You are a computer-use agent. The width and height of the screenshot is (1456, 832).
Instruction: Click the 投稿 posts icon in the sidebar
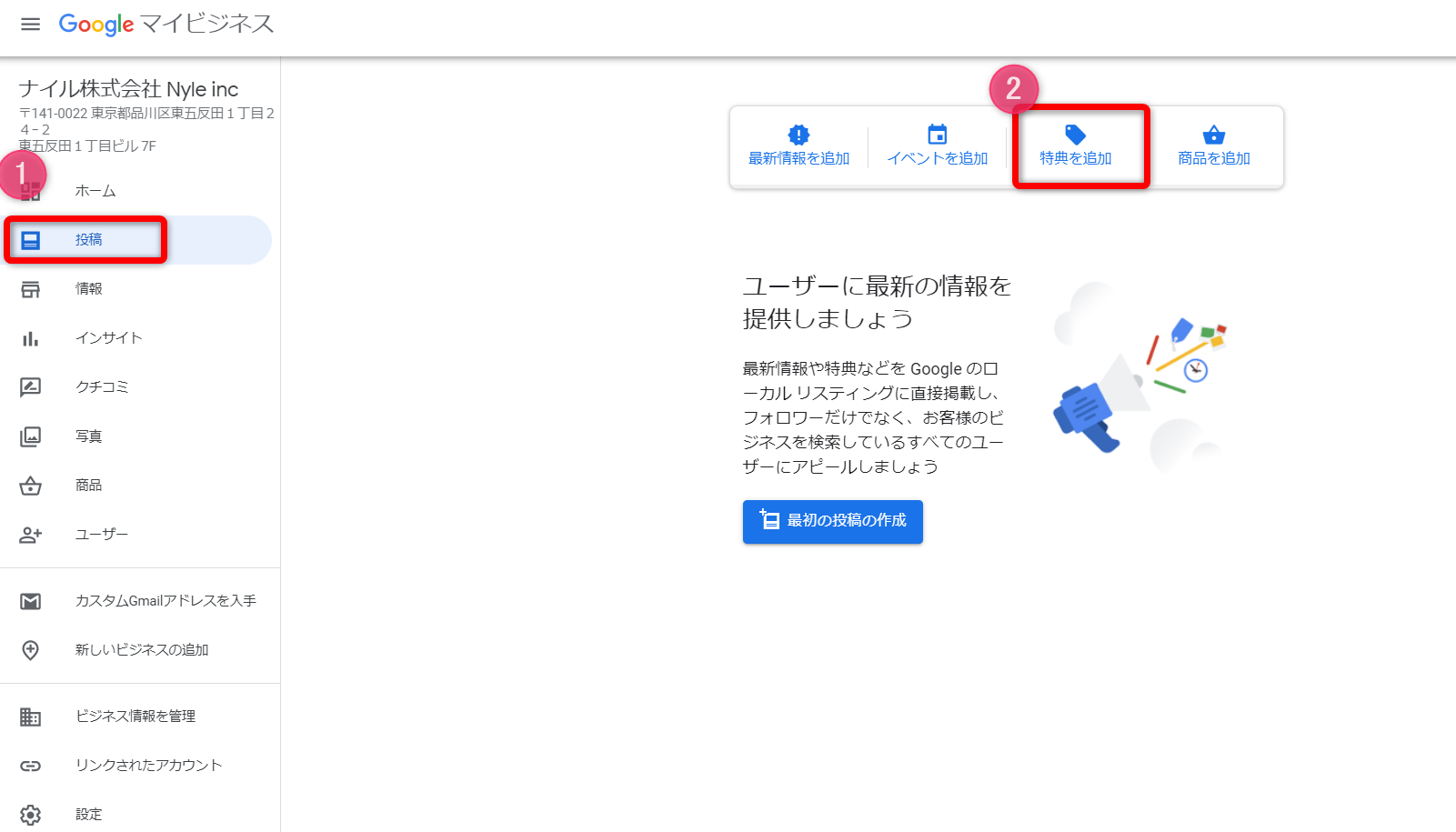point(31,240)
